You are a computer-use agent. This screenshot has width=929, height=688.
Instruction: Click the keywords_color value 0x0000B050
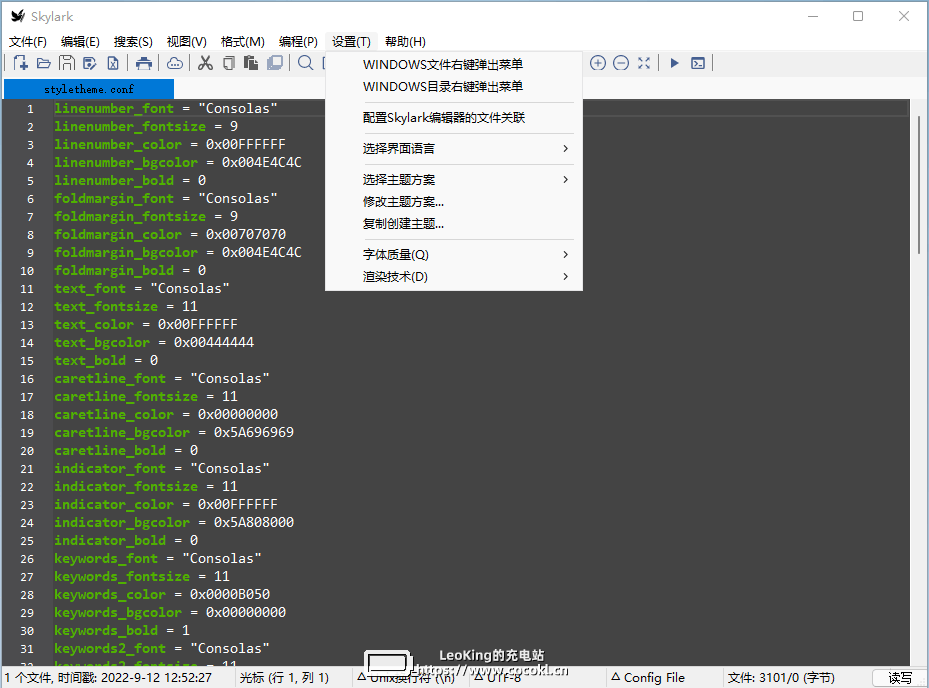pyautogui.click(x=230, y=594)
